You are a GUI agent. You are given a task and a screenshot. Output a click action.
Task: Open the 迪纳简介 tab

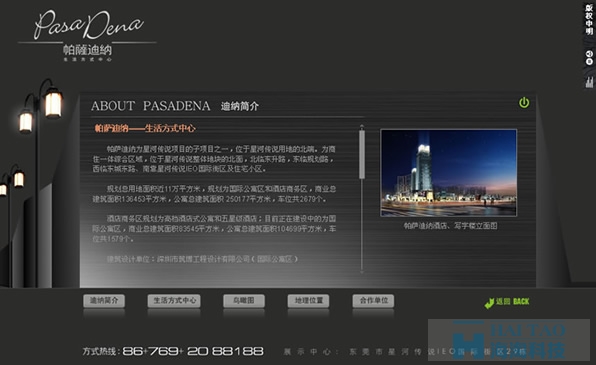pyautogui.click(x=104, y=301)
